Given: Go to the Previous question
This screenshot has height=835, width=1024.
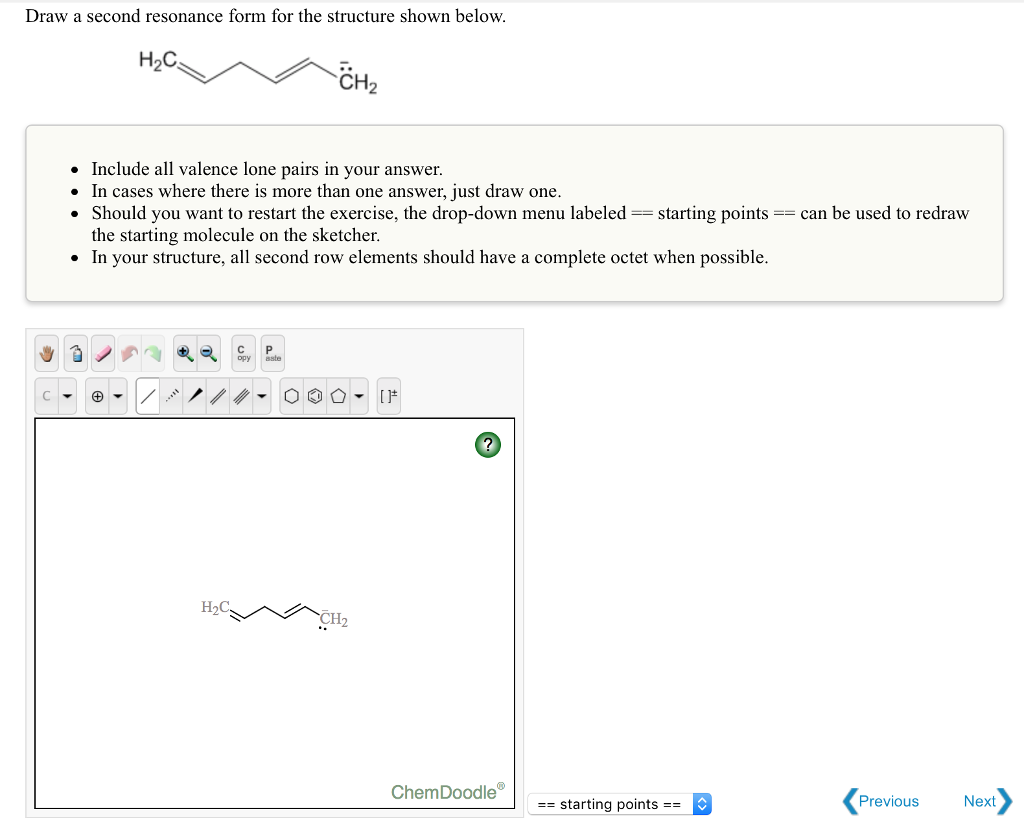Looking at the screenshot, I should pos(880,801).
